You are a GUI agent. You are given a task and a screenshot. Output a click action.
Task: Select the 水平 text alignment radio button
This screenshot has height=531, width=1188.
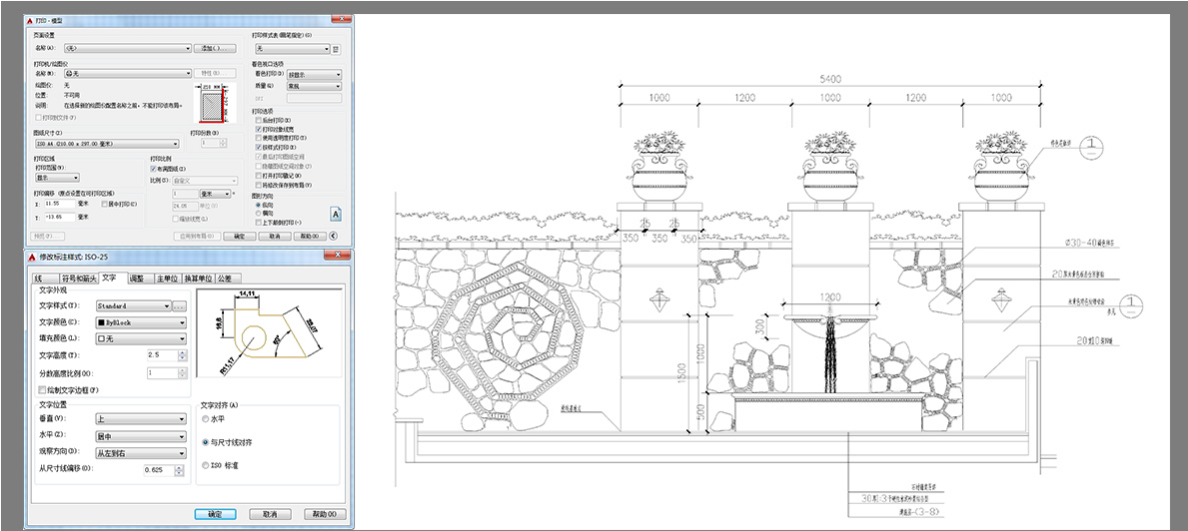pos(205,419)
